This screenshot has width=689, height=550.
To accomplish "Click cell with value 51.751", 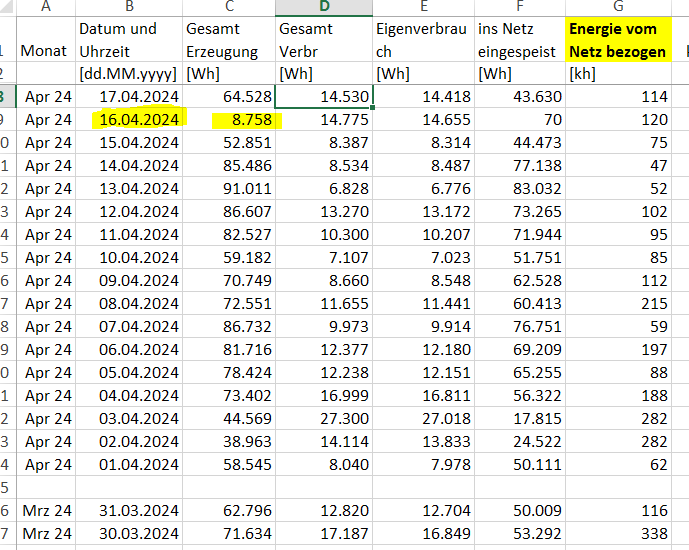I will coord(520,257).
